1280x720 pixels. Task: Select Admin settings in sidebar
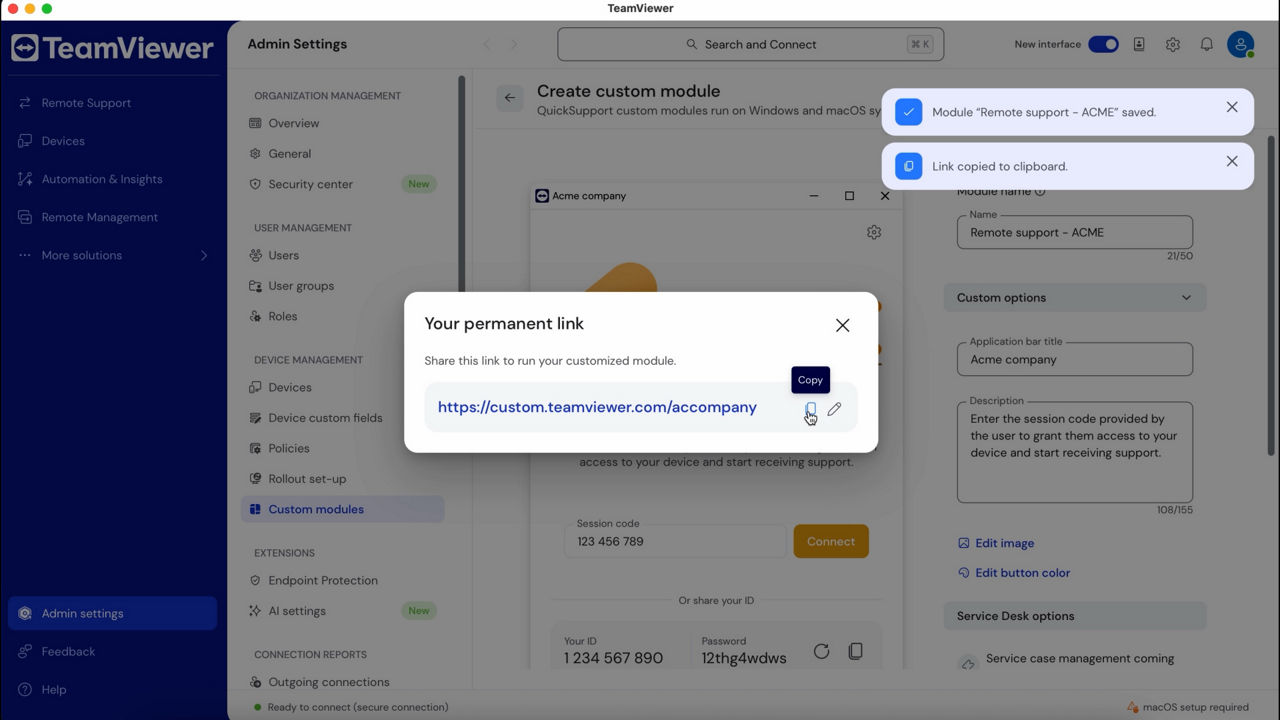point(112,613)
